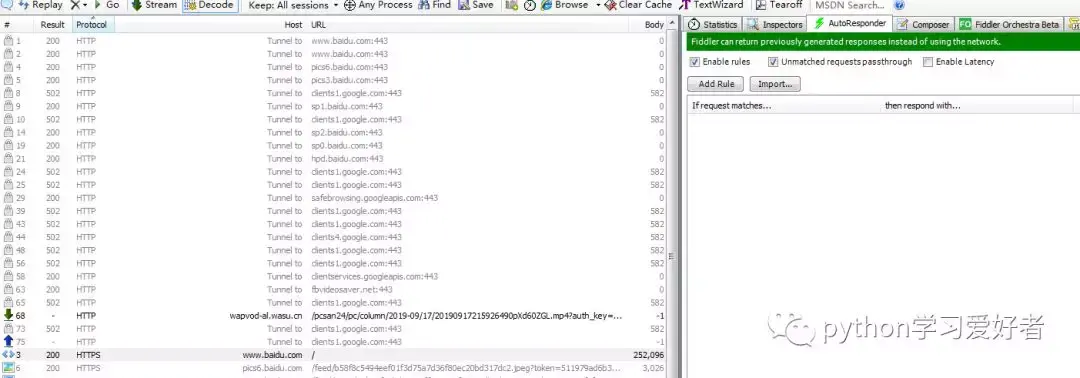This screenshot has width=1080, height=378.
Task: Click the Clear Cache button
Action: pos(638,5)
